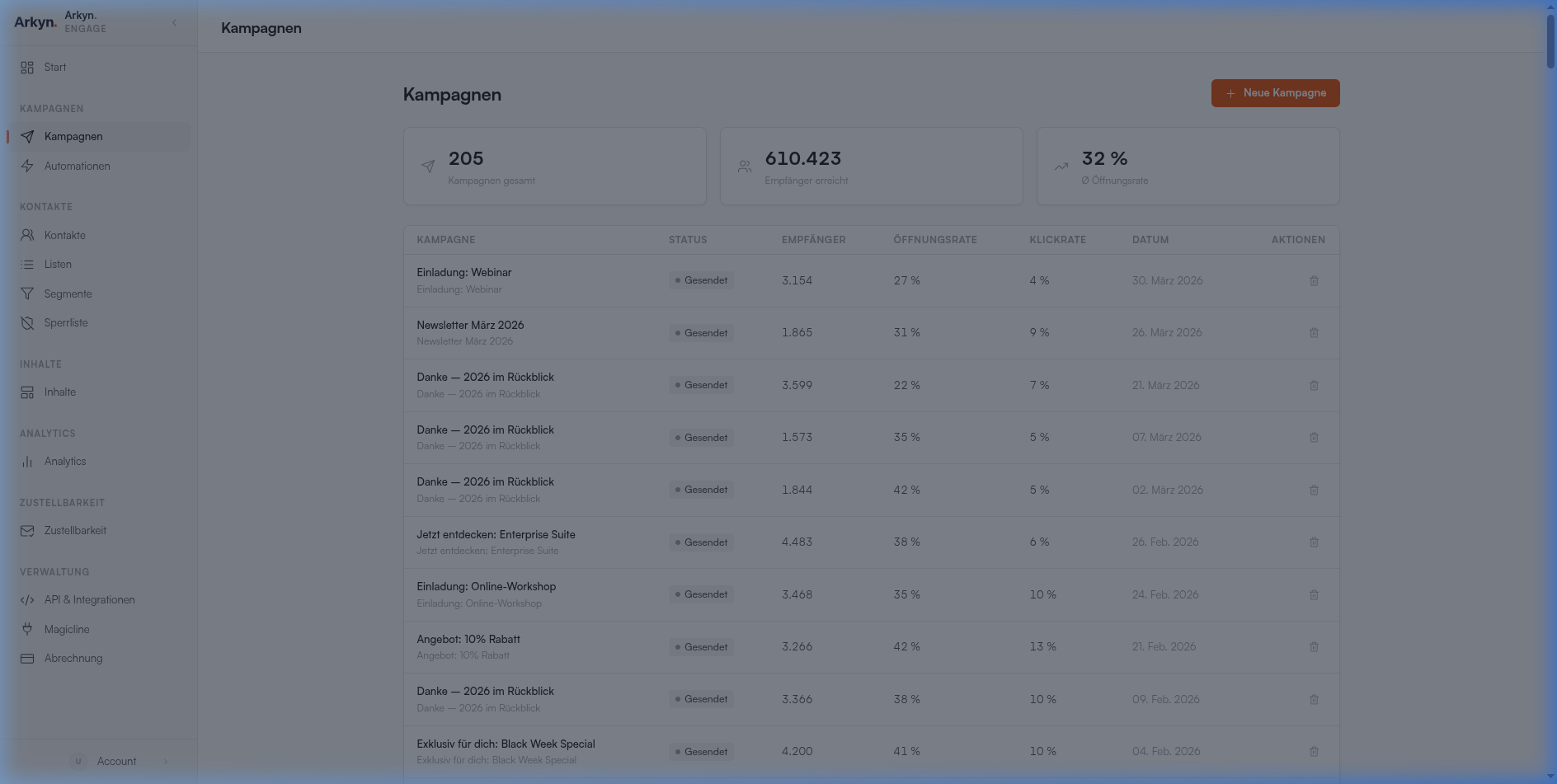
Task: Open Analytics bar chart icon
Action: [x=27, y=462]
